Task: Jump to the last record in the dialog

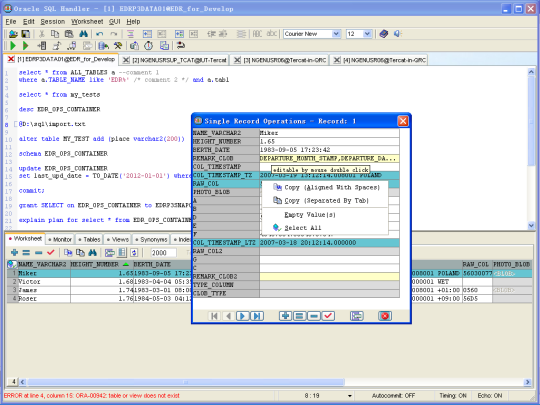Action: (x=257, y=316)
